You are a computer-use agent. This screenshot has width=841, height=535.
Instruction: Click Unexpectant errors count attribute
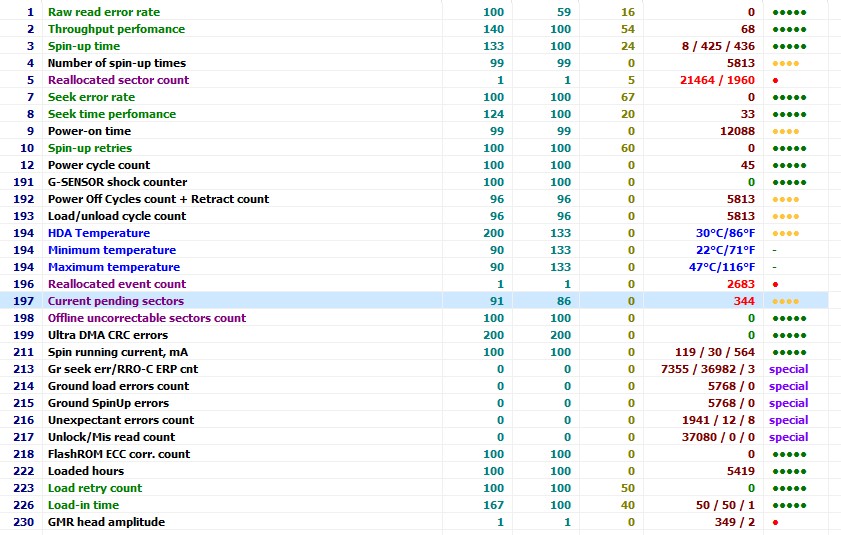point(121,420)
